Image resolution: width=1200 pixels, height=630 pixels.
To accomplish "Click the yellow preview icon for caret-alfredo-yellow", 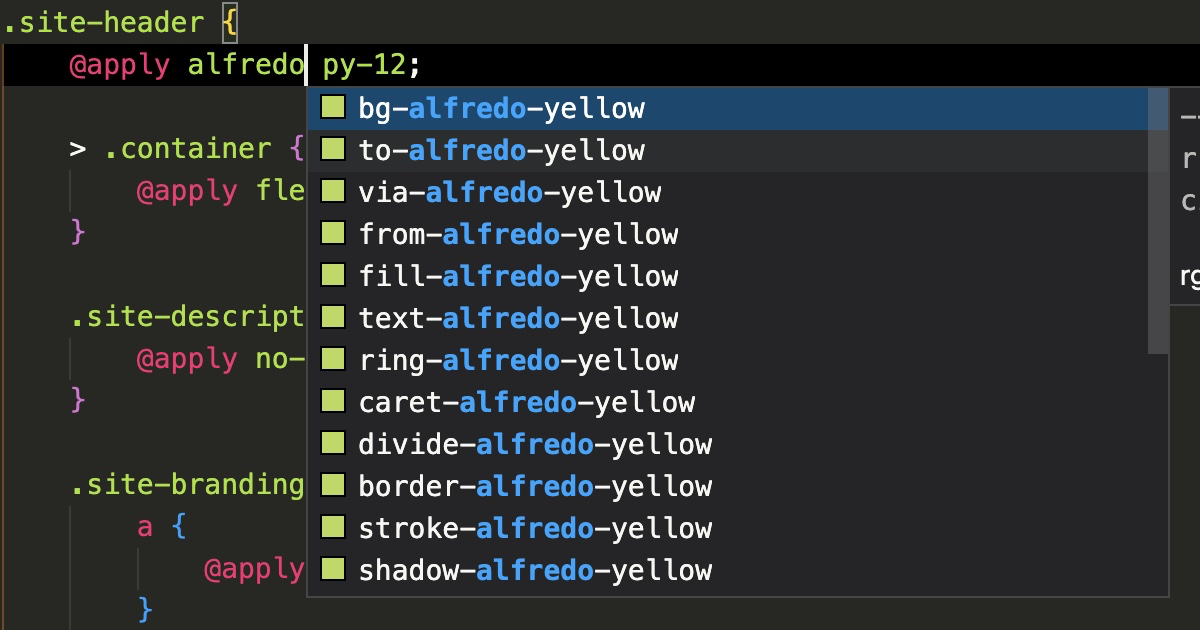I will coord(333,401).
